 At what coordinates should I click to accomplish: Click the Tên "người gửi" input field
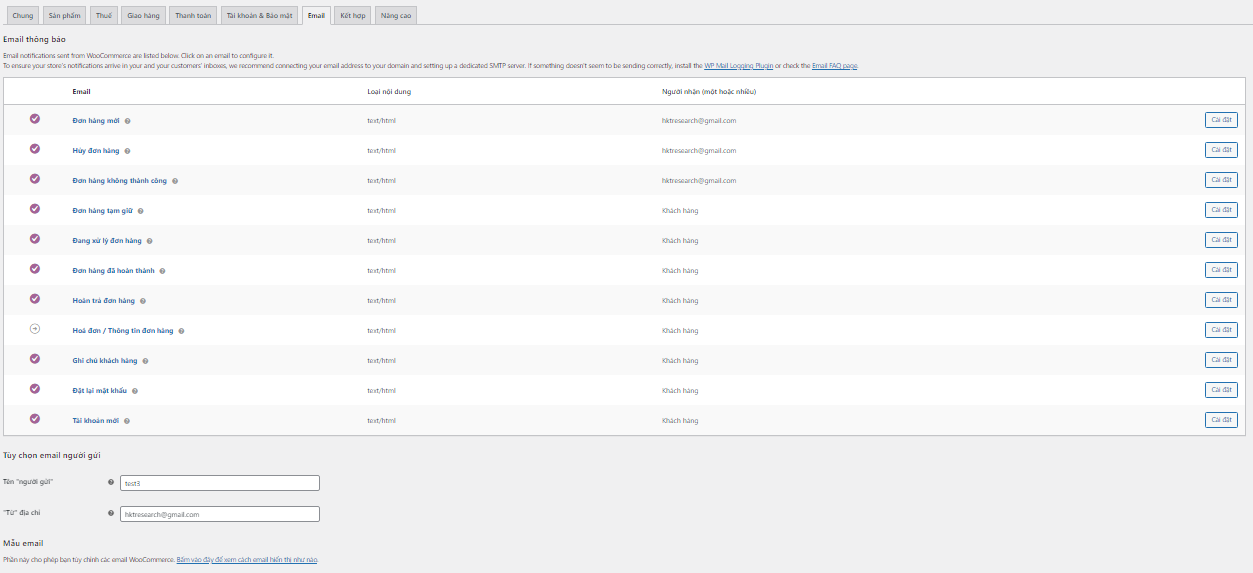218,483
